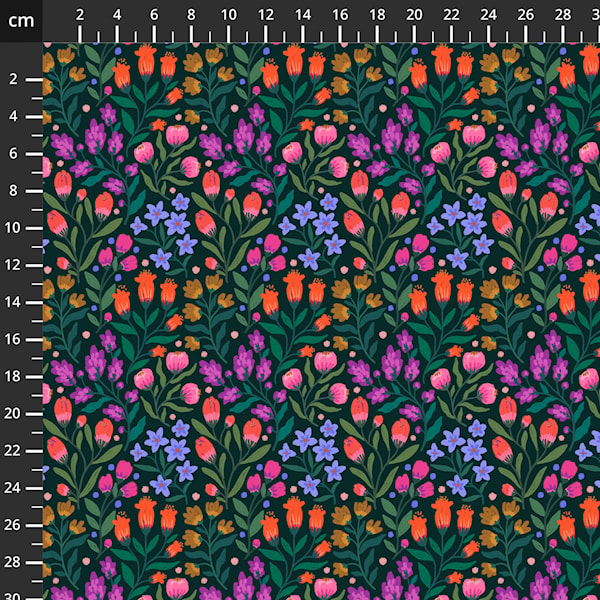The height and width of the screenshot is (600, 600).
Task: Click the 20 mark on the horizontal ruler
Action: click(x=414, y=15)
